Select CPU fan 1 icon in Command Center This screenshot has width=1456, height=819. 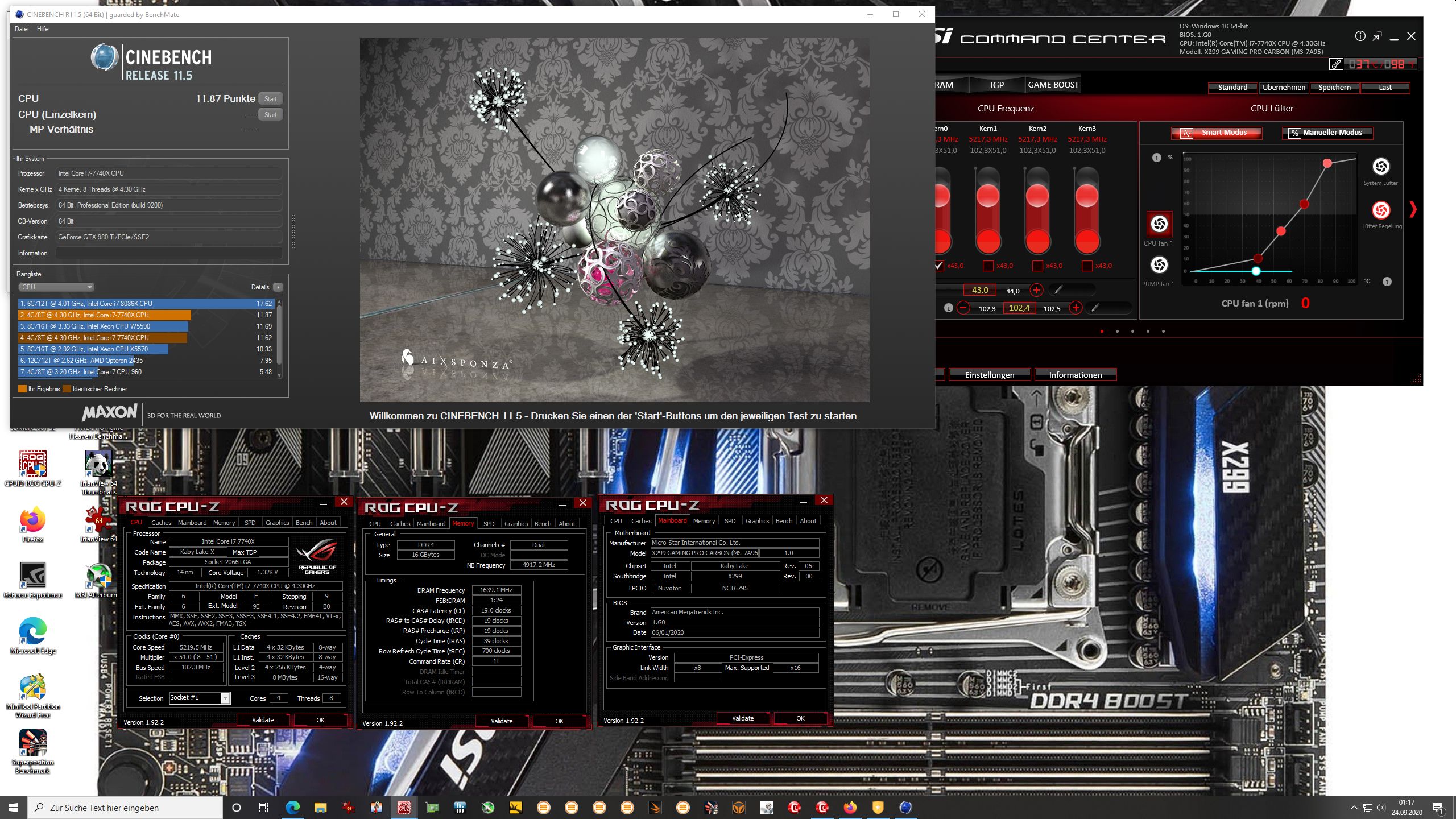click(1159, 224)
